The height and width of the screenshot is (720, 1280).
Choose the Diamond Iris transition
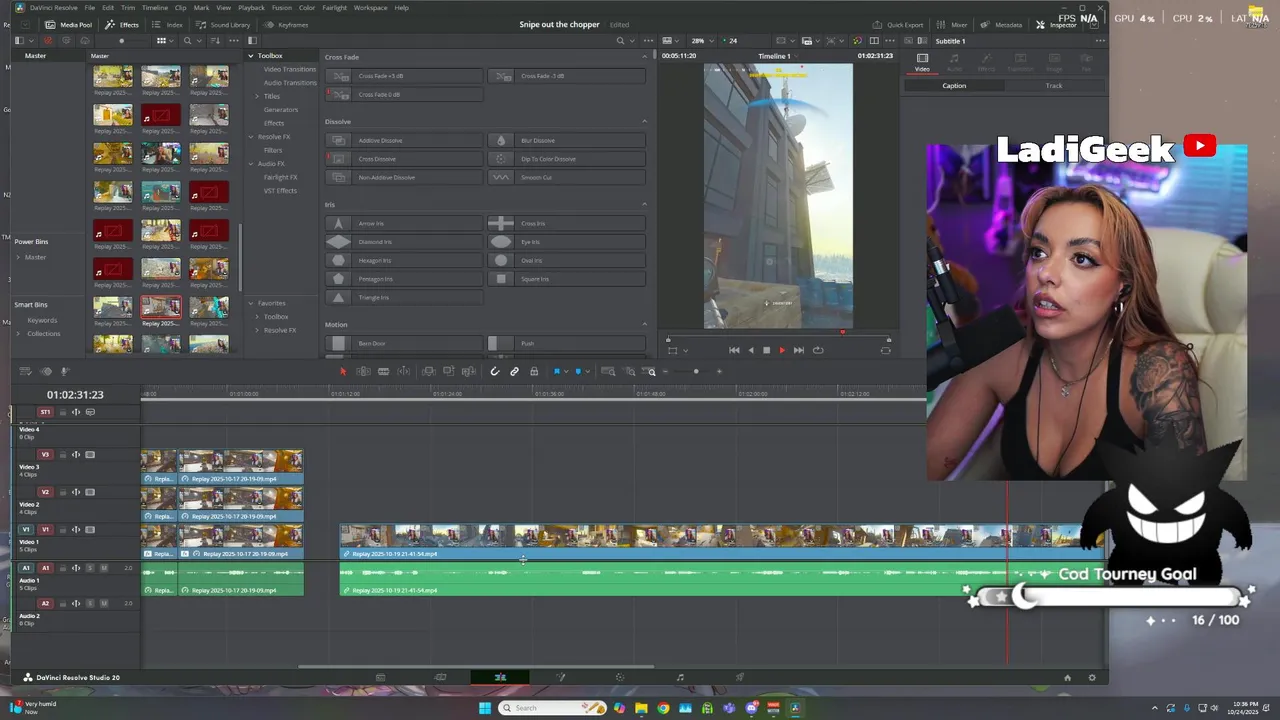point(405,242)
